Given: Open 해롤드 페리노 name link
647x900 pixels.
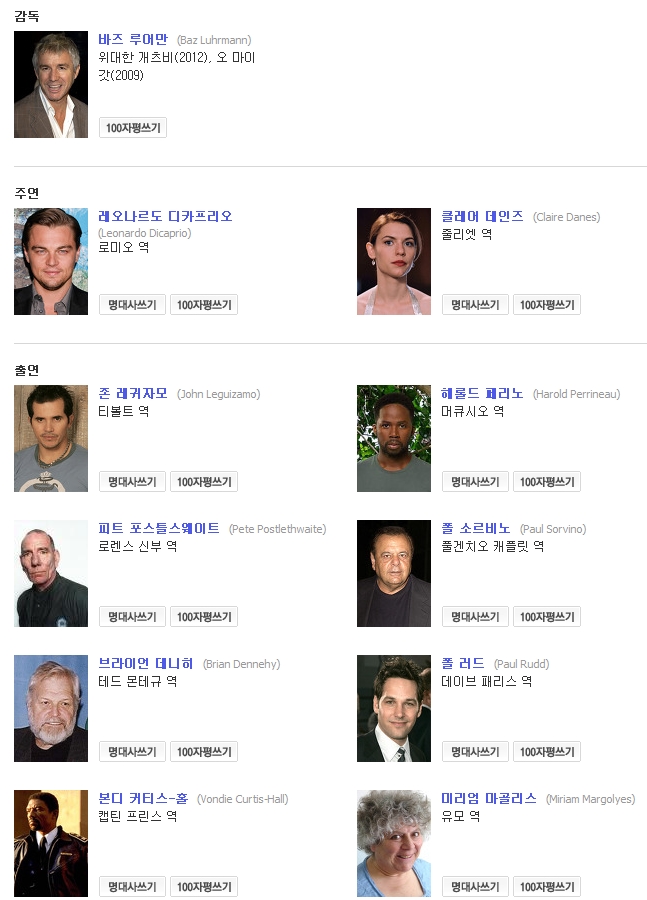Looking at the screenshot, I should tap(482, 393).
